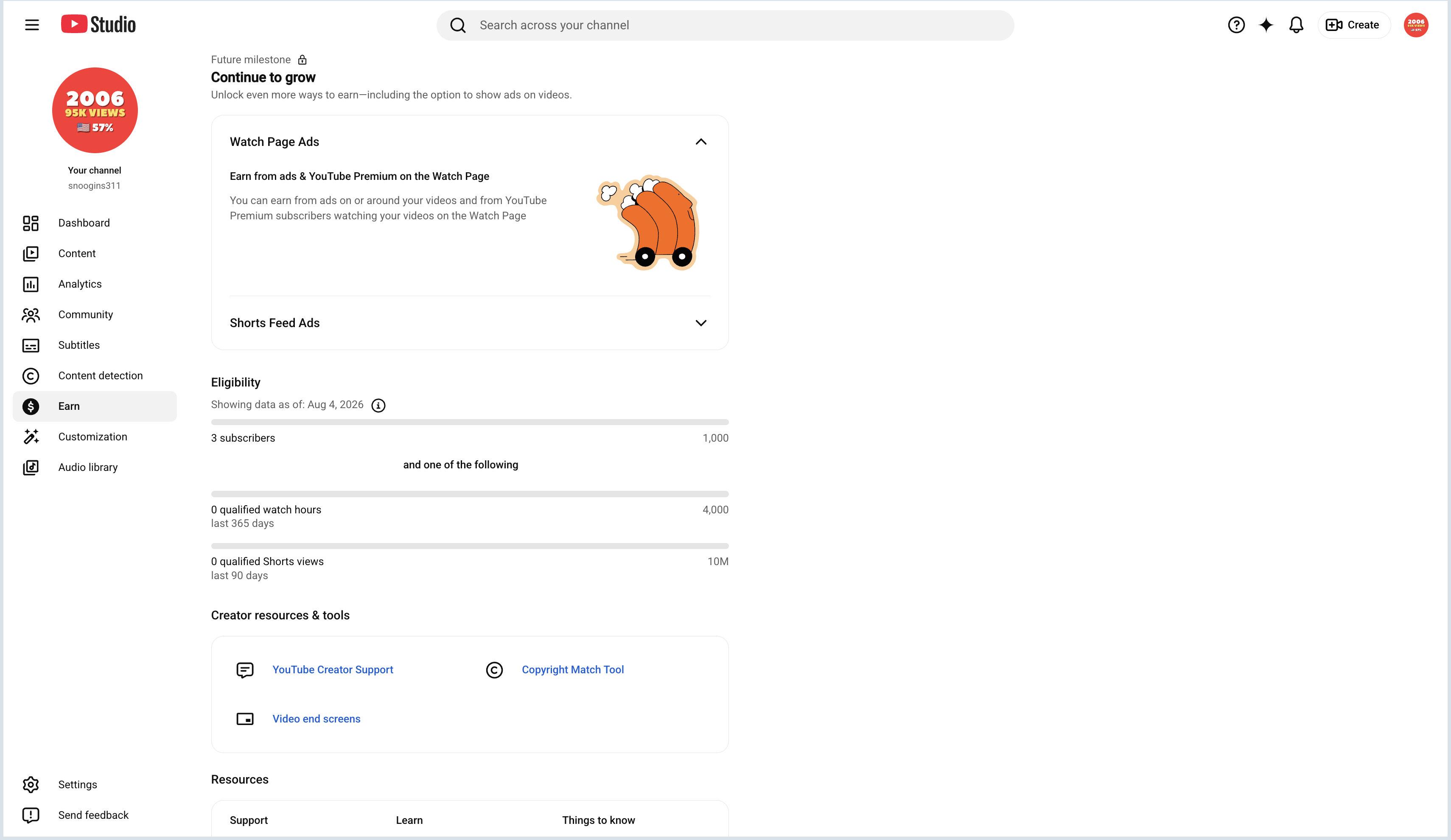This screenshot has width=1451, height=840.
Task: Open YouTube Creator Support link
Action: (333, 669)
